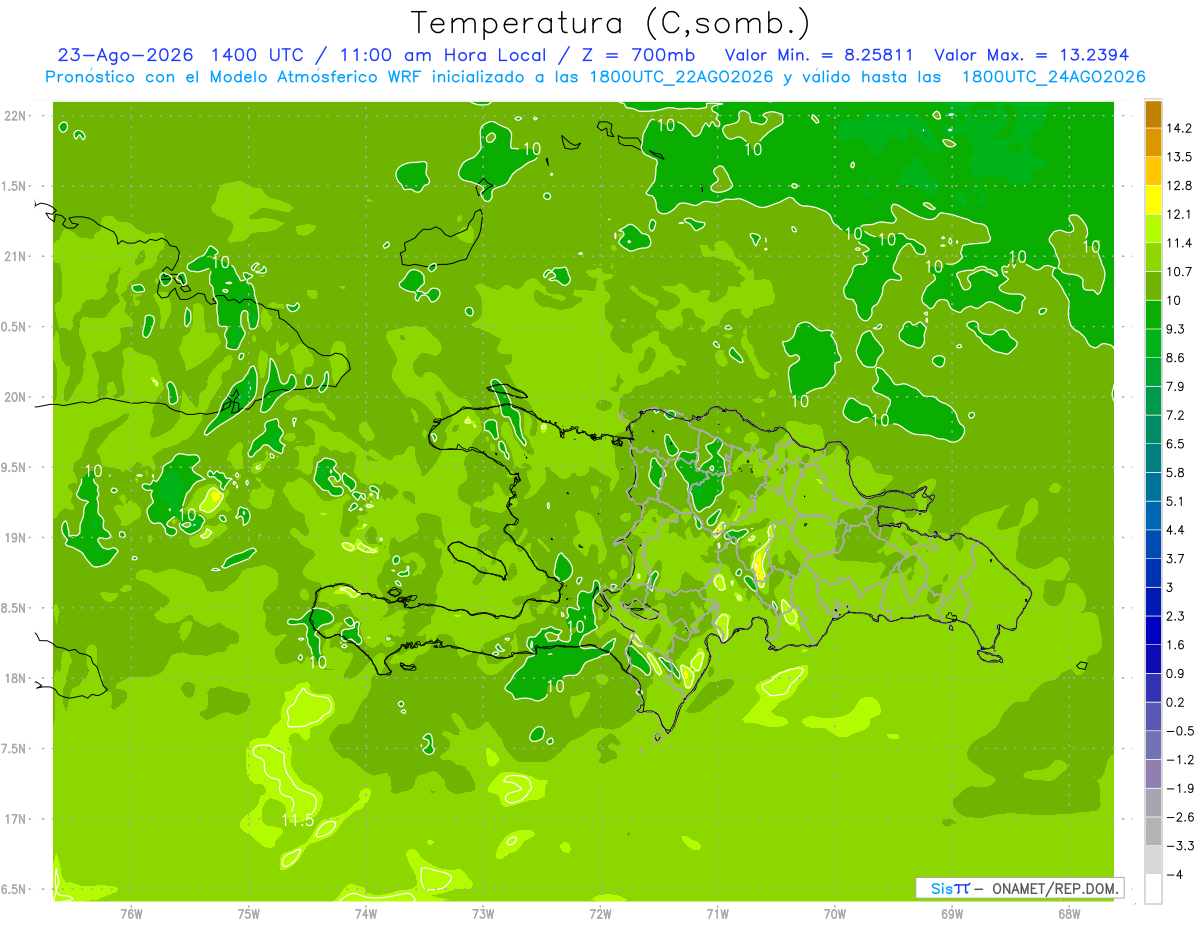The image size is (1200, 927).
Task: Click the "14.2" colorbar value
Action: click(x=1179, y=128)
